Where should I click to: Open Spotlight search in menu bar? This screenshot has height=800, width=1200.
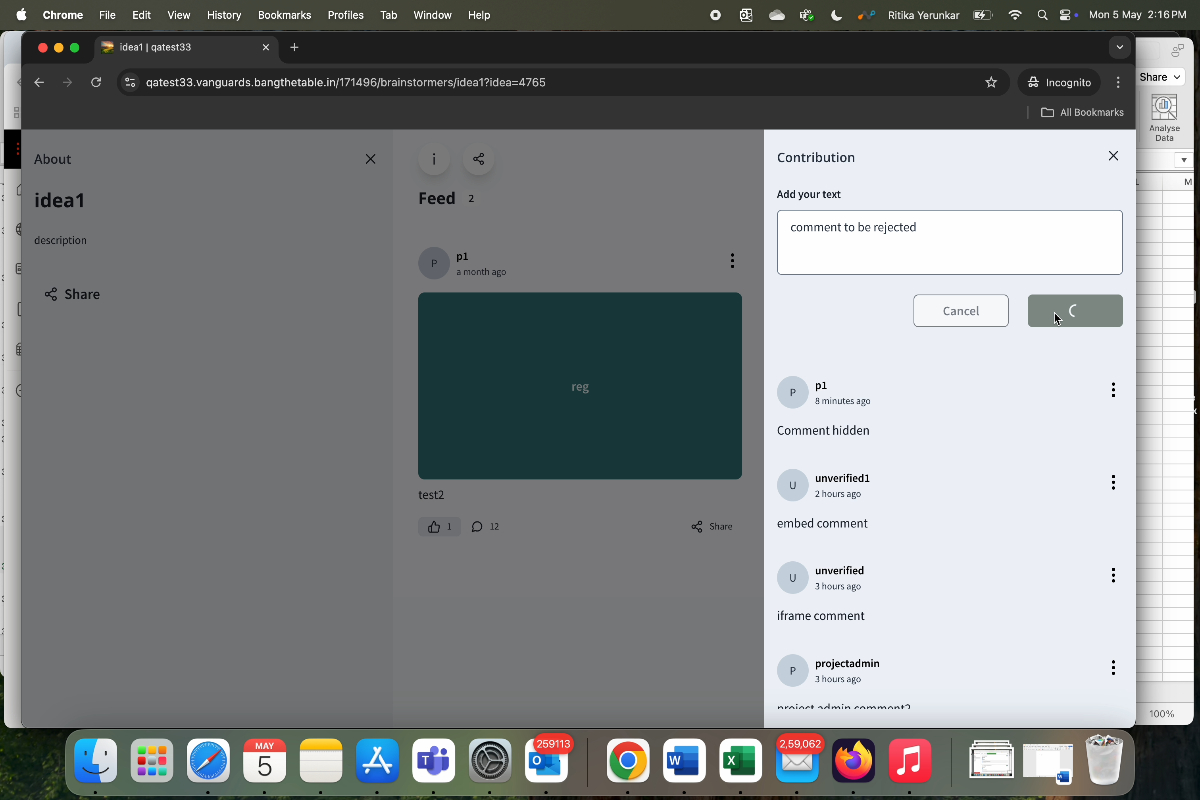coord(1043,15)
